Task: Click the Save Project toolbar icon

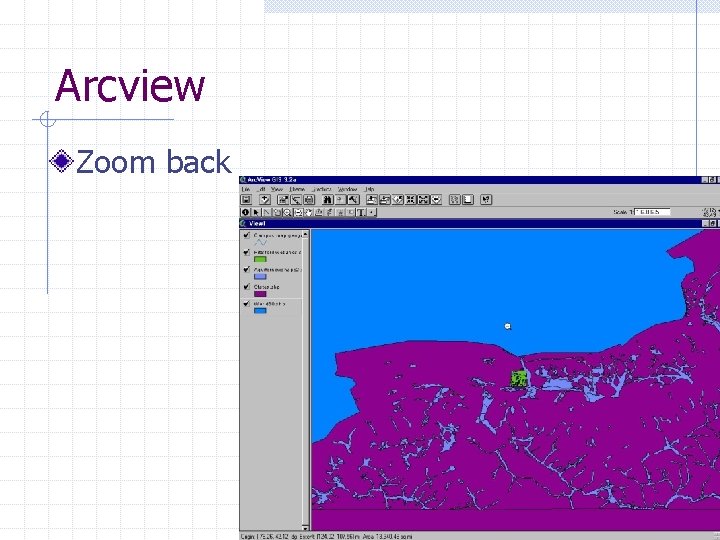Action: 246,199
